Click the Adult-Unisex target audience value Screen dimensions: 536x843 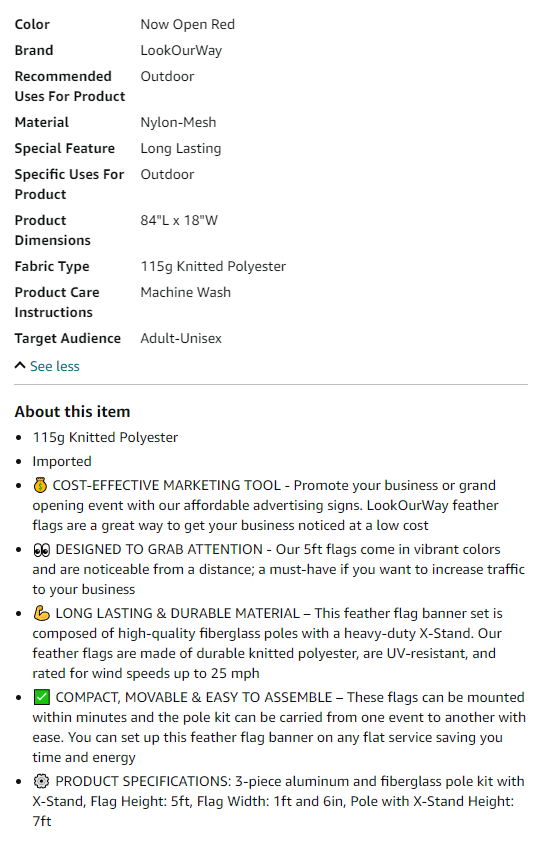coord(181,339)
